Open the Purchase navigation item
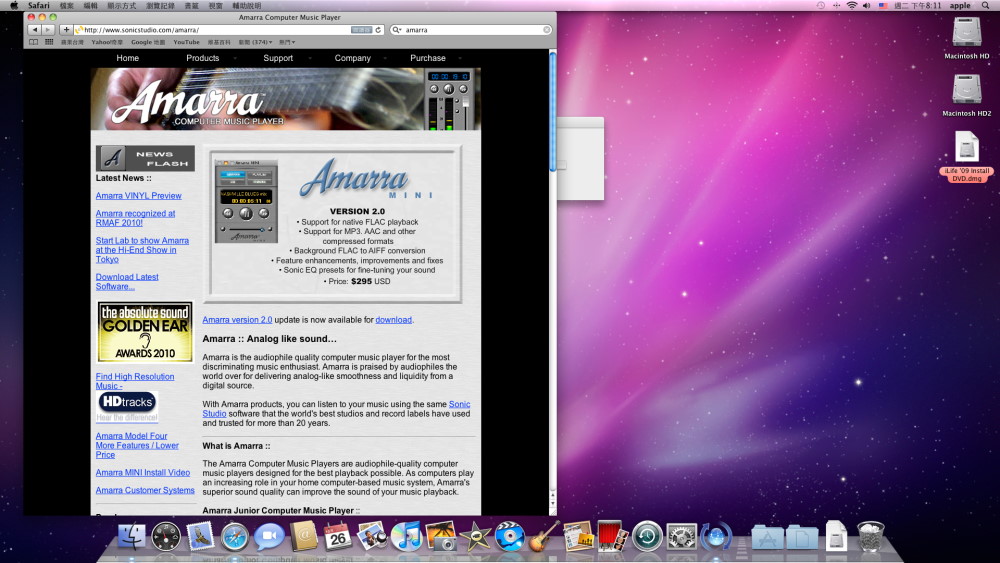This screenshot has height=563, width=1000. click(428, 58)
